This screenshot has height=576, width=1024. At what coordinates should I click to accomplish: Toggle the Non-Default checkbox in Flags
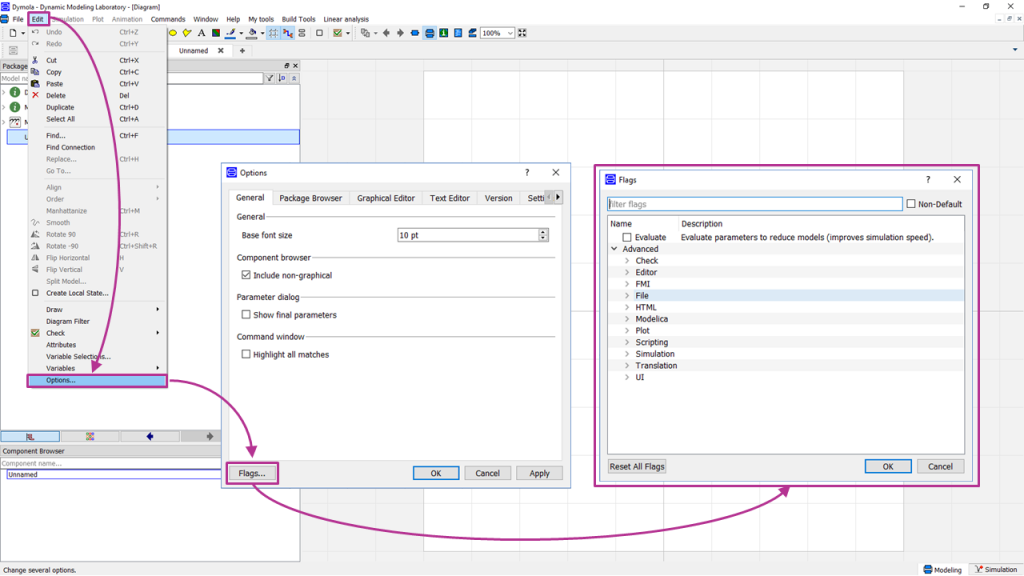click(x=911, y=204)
